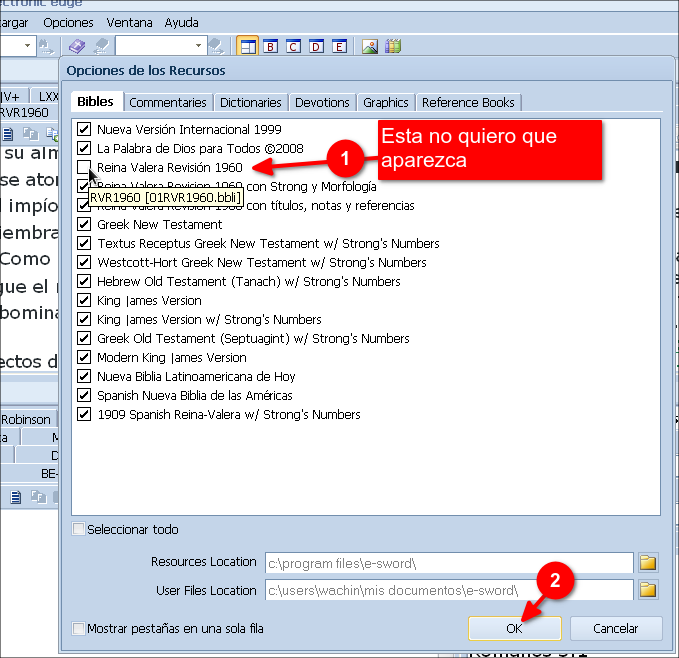Uncheck Nueva Biblia Latinoamericana de Hoy
Viewport: 679px width, 658px height.
pyautogui.click(x=84, y=376)
